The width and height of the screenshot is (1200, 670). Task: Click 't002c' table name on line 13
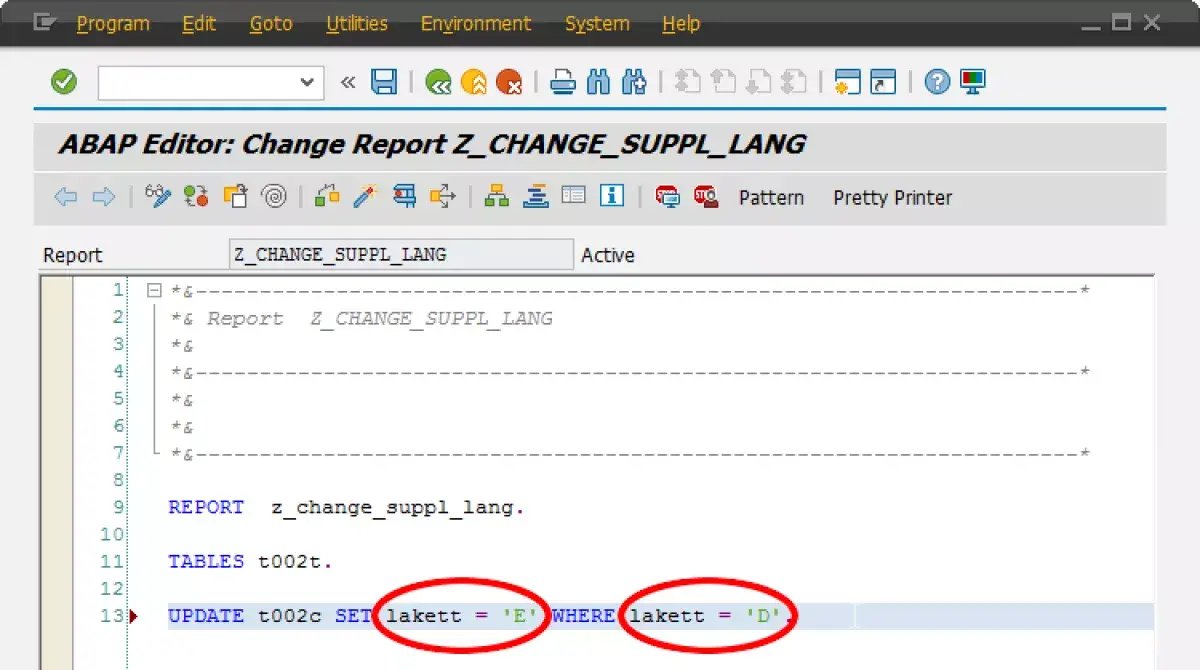pyautogui.click(x=290, y=616)
